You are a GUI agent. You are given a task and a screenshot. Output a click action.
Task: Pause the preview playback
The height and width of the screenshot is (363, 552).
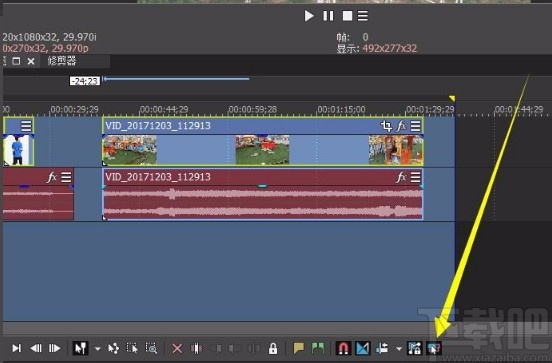tap(328, 16)
